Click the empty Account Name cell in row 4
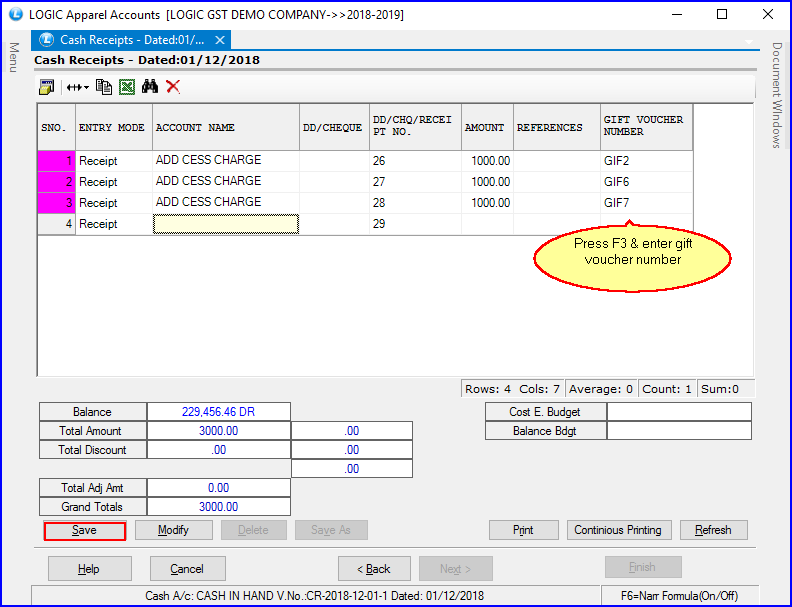 tap(226, 224)
